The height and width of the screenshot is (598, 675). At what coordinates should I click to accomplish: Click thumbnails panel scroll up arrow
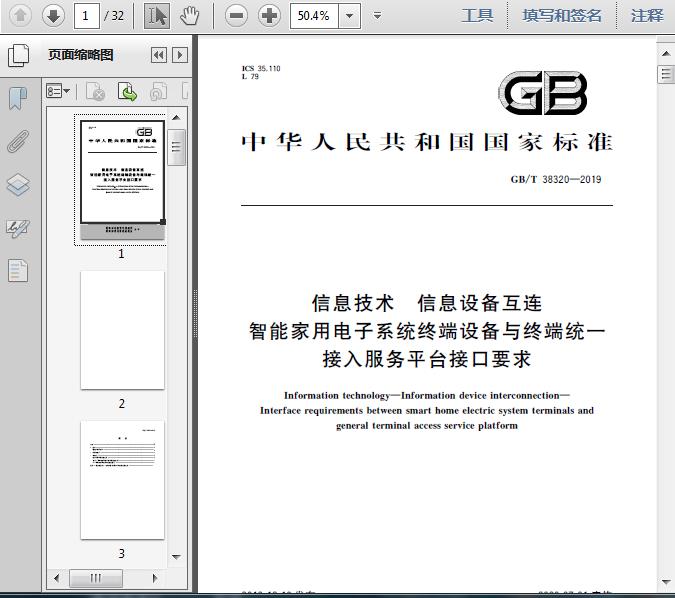click(x=176, y=118)
